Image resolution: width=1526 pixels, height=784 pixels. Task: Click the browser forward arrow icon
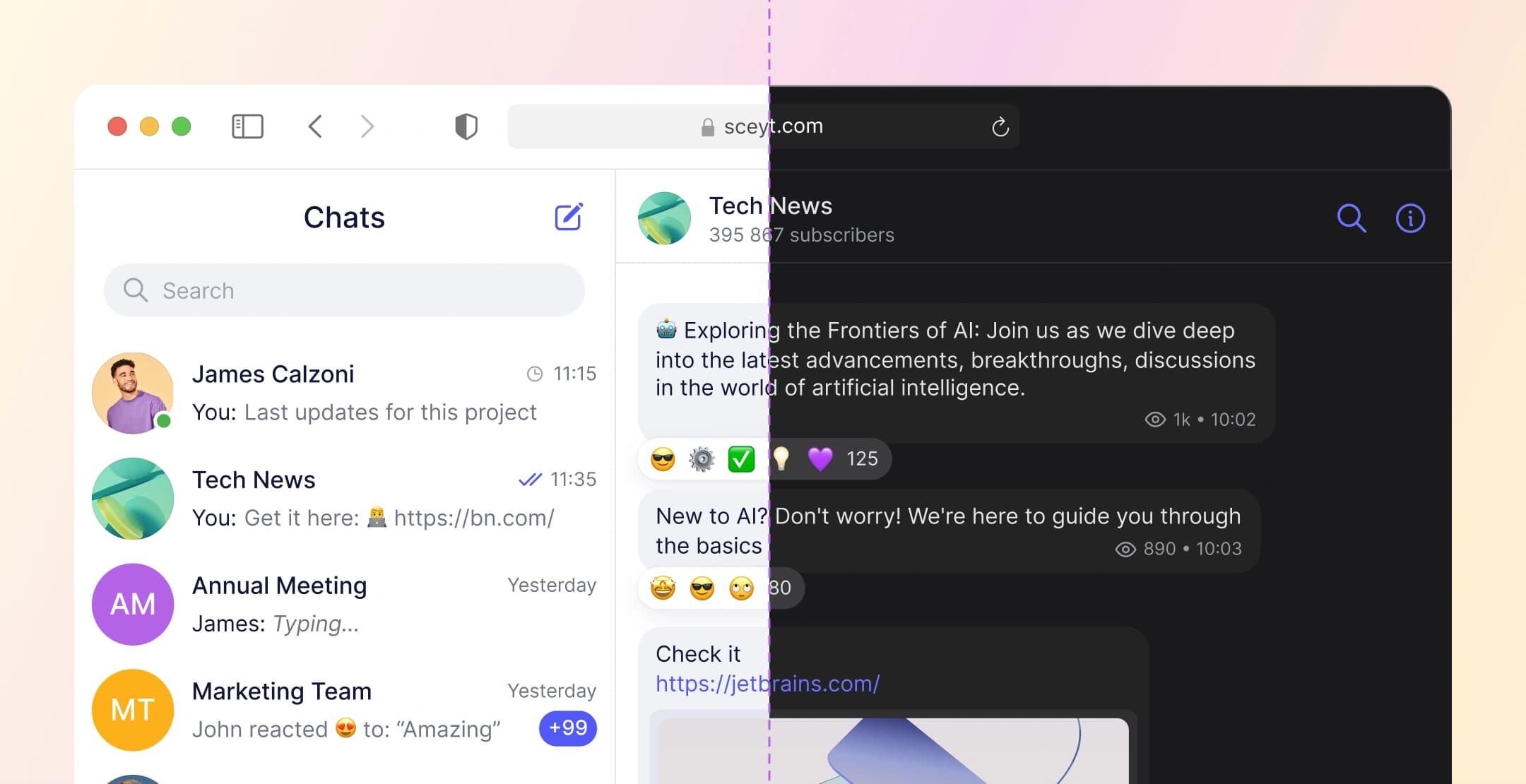tap(366, 126)
